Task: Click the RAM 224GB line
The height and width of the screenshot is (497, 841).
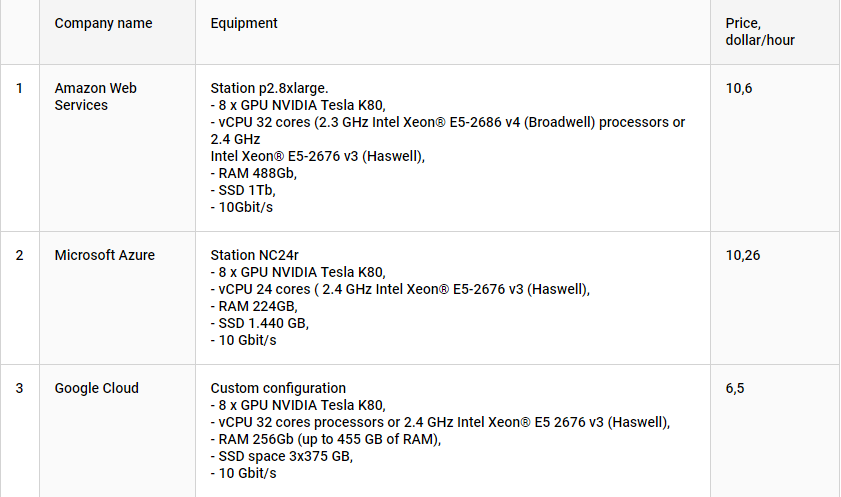Action: click(x=254, y=306)
